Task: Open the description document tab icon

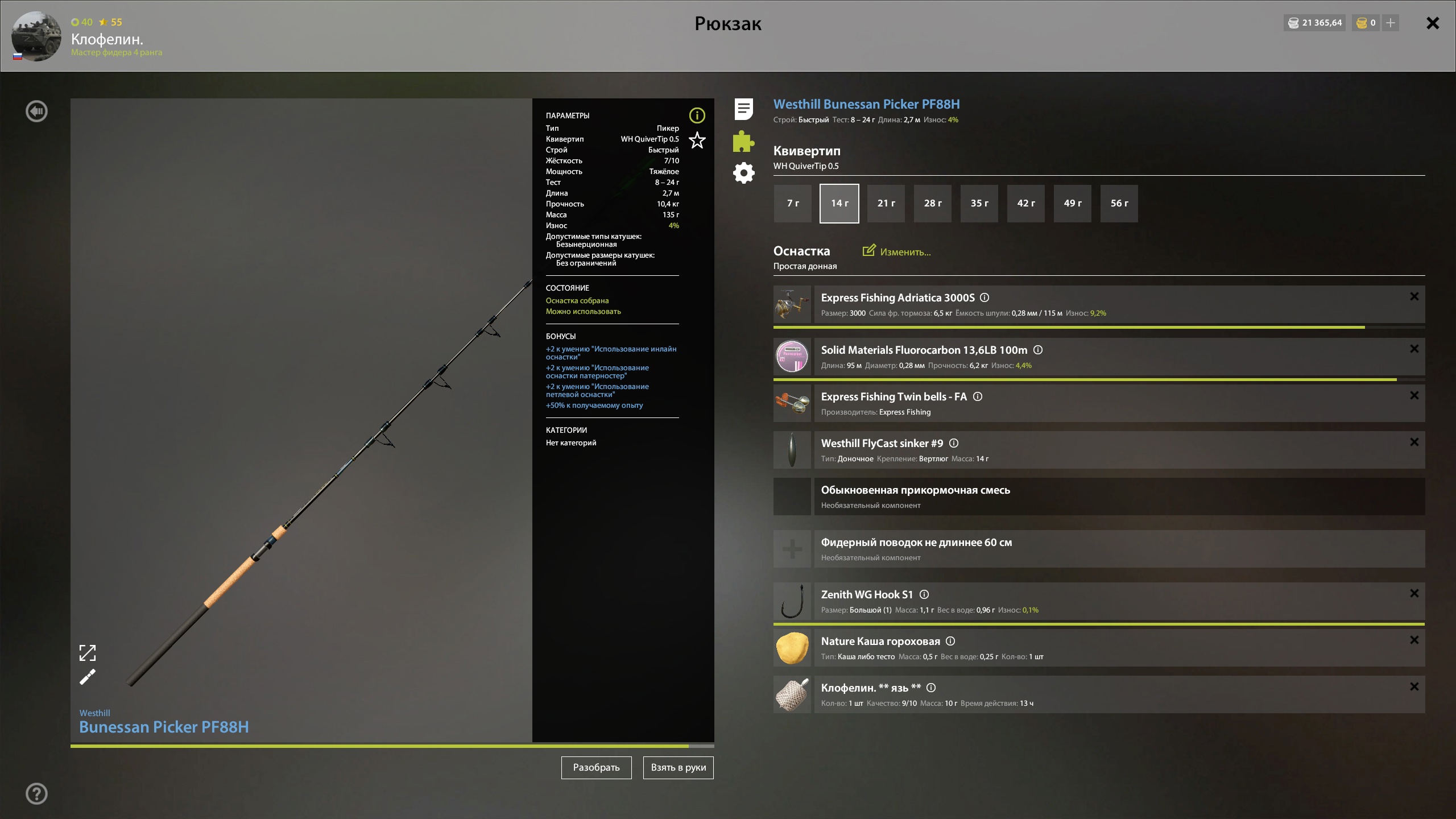Action: [743, 109]
